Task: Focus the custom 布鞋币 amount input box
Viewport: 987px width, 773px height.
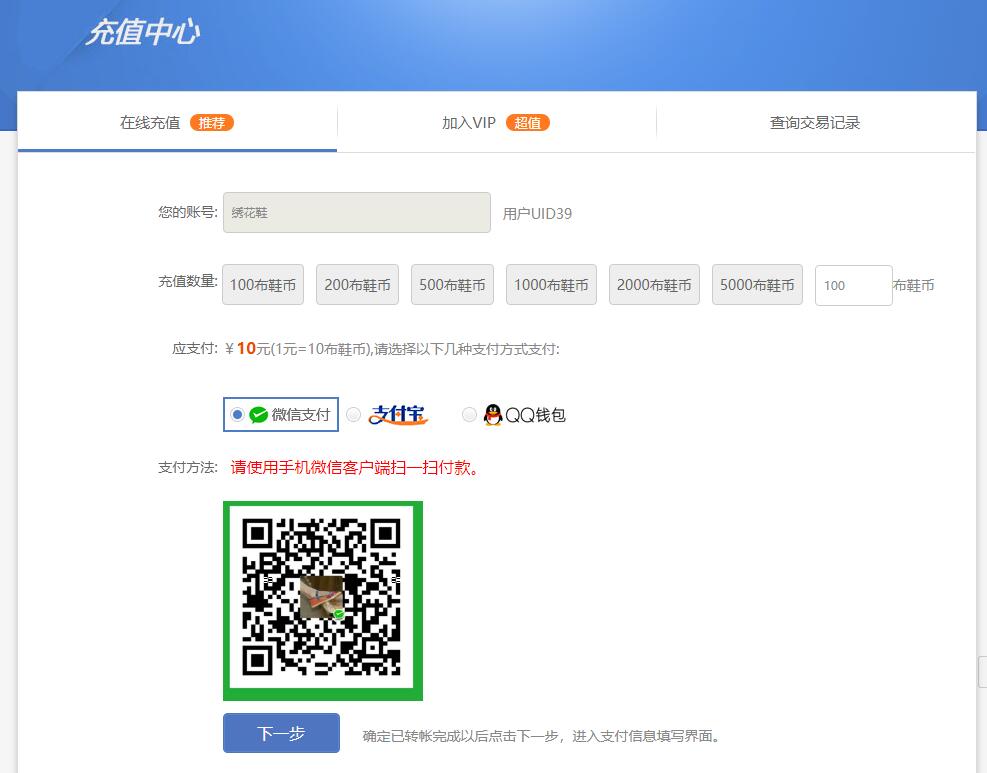Action: point(854,285)
